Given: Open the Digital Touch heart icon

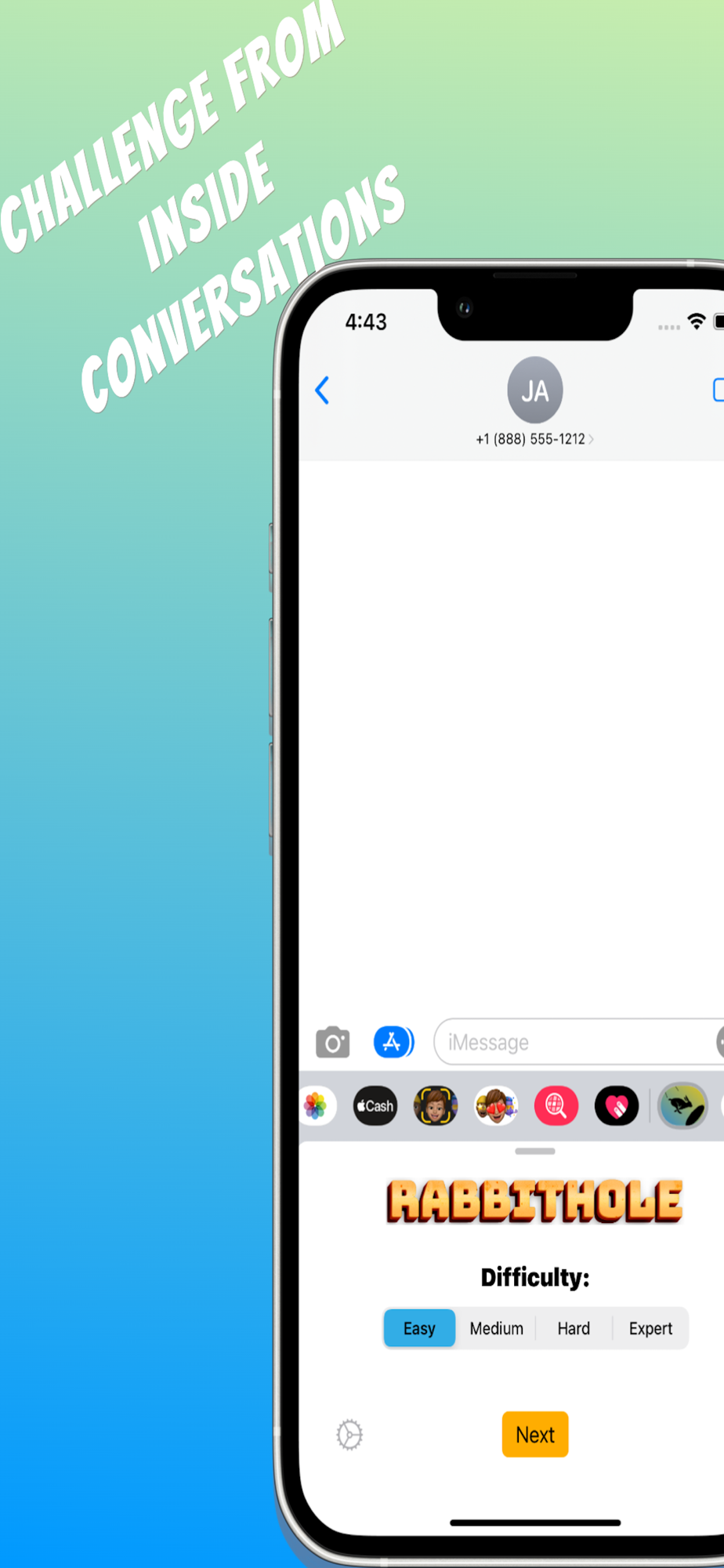Looking at the screenshot, I should click(617, 1106).
